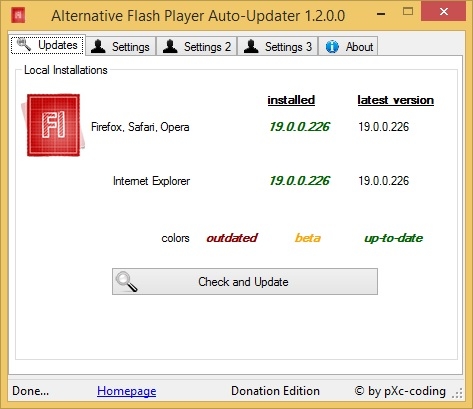Click the app icon in the title bar
Image resolution: width=473 pixels, height=409 pixels.
pyautogui.click(x=18, y=15)
